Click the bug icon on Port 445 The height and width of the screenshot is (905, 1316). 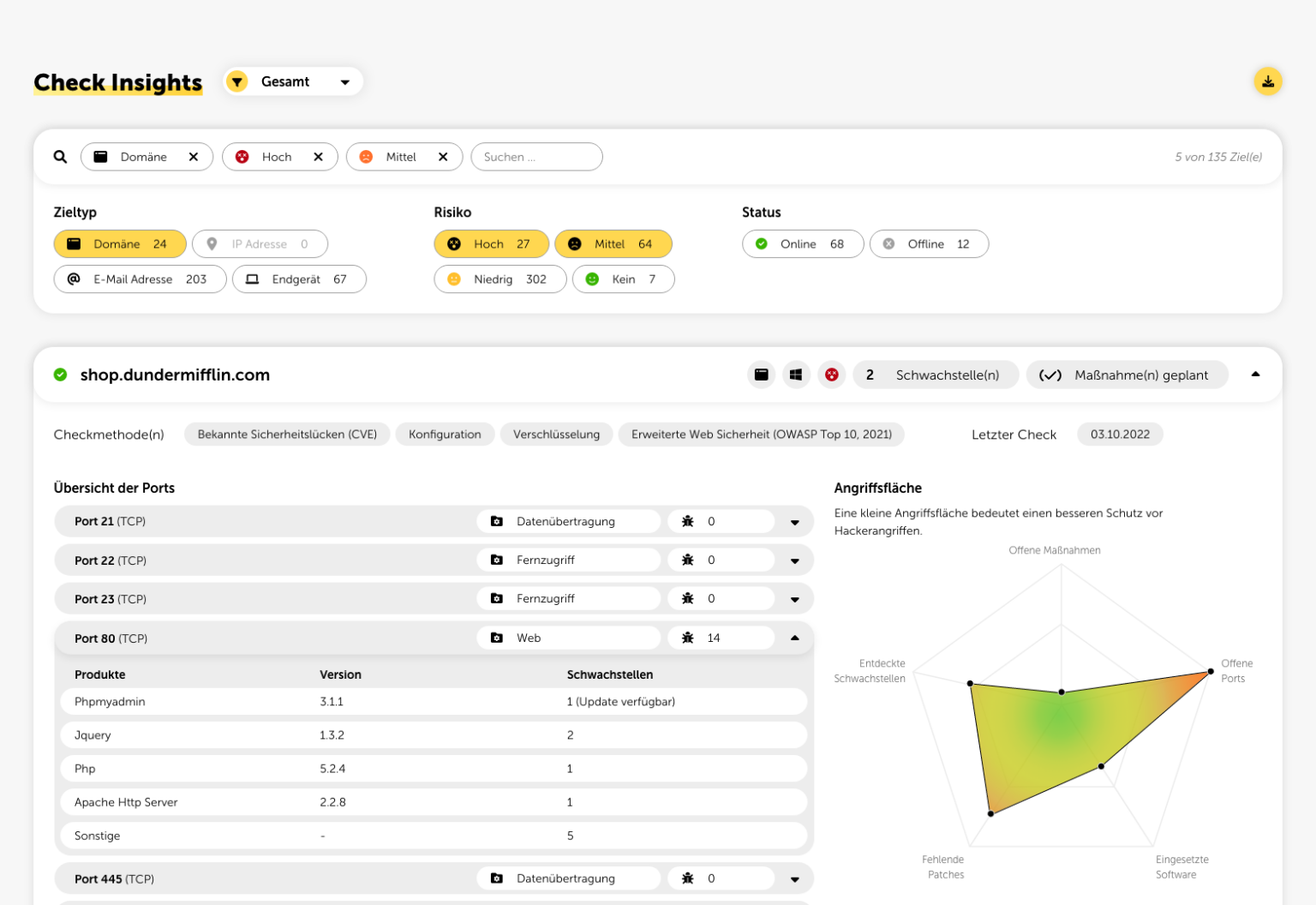point(687,878)
